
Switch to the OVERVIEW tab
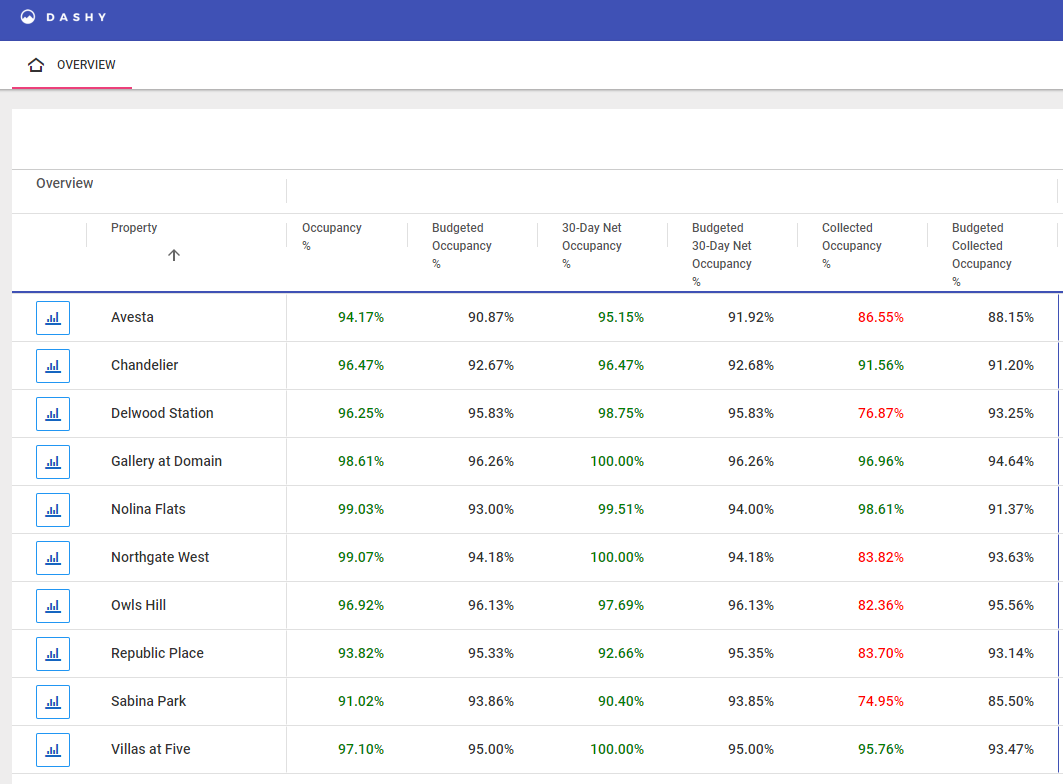coord(72,65)
